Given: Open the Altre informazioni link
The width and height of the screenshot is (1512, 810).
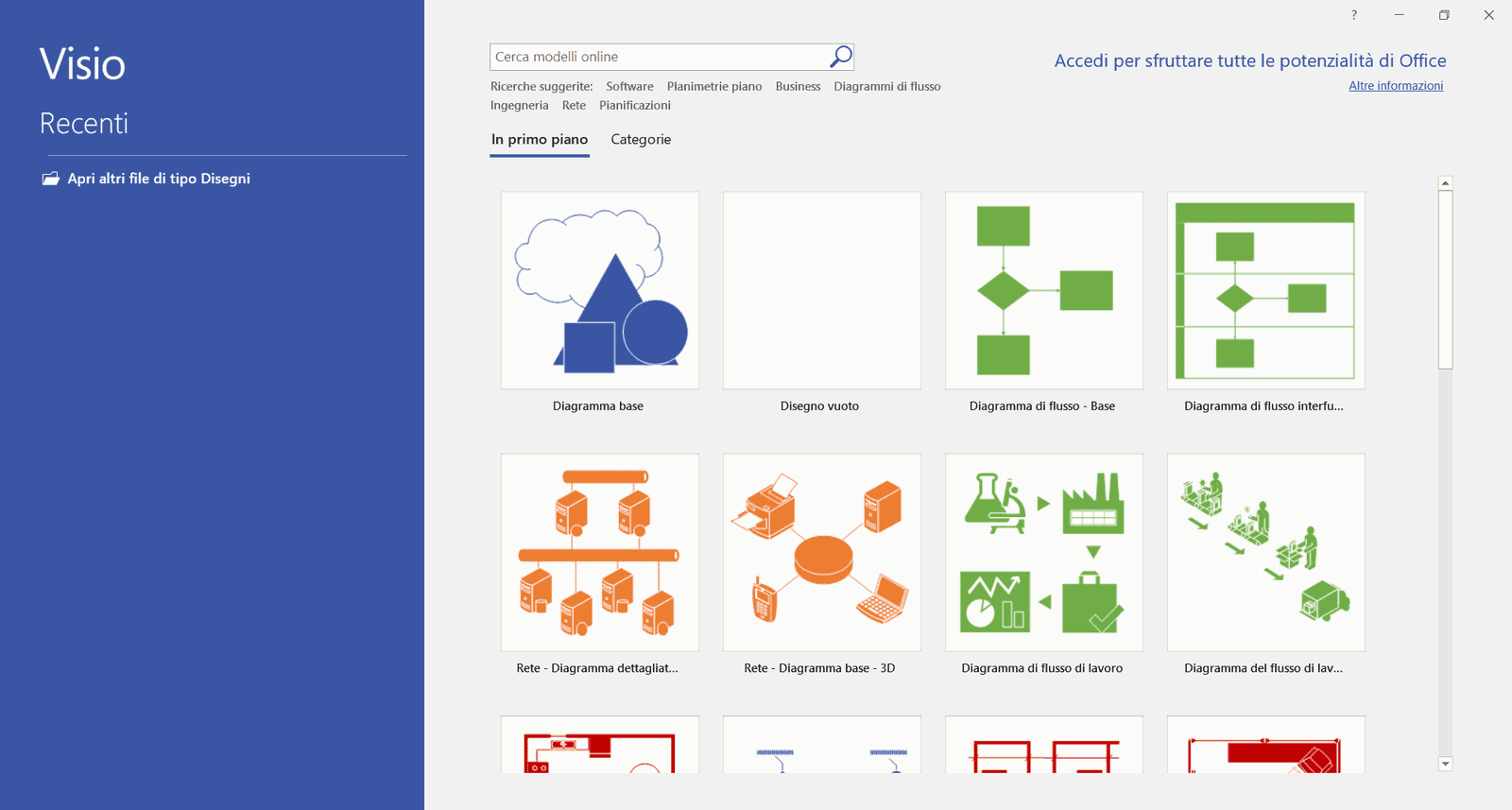Looking at the screenshot, I should pyautogui.click(x=1396, y=86).
